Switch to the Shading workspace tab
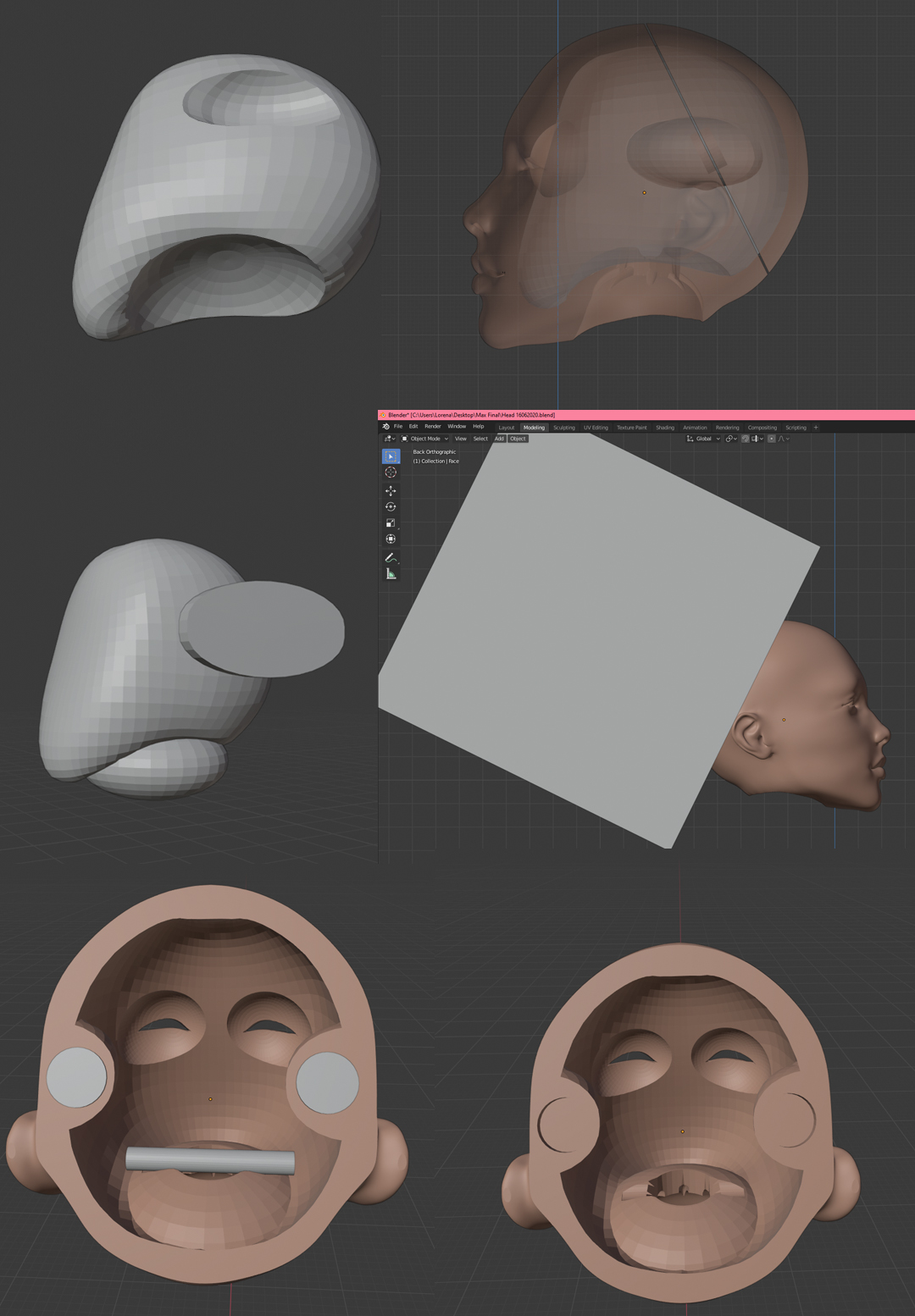915x1316 pixels. pos(665,428)
